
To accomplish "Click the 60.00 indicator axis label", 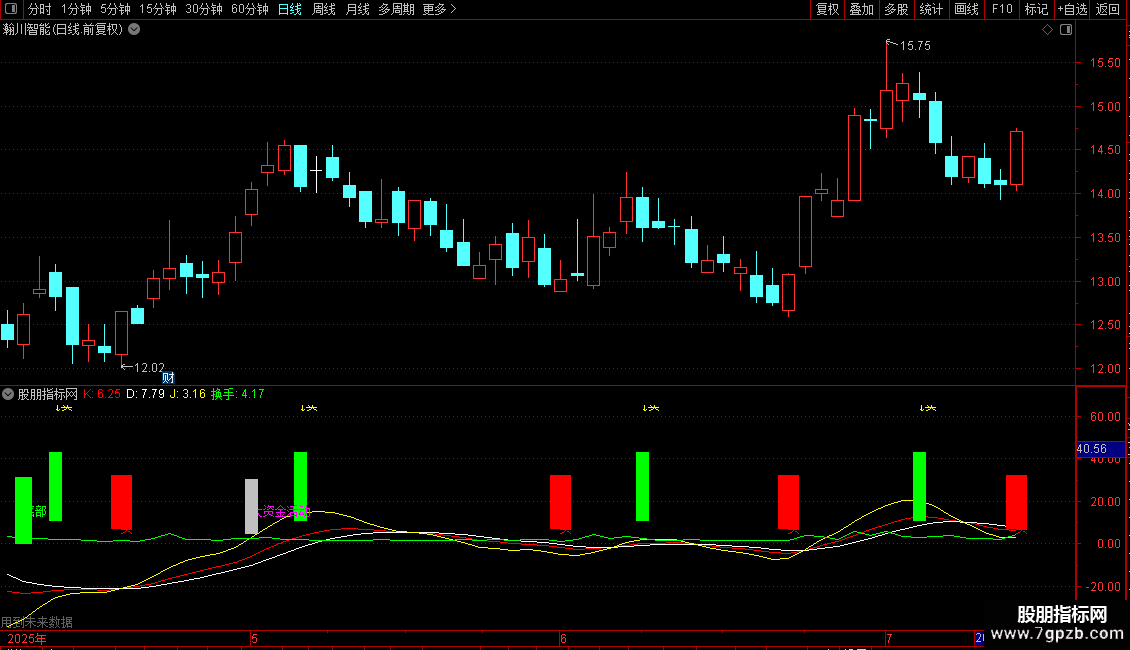I will (1105, 417).
